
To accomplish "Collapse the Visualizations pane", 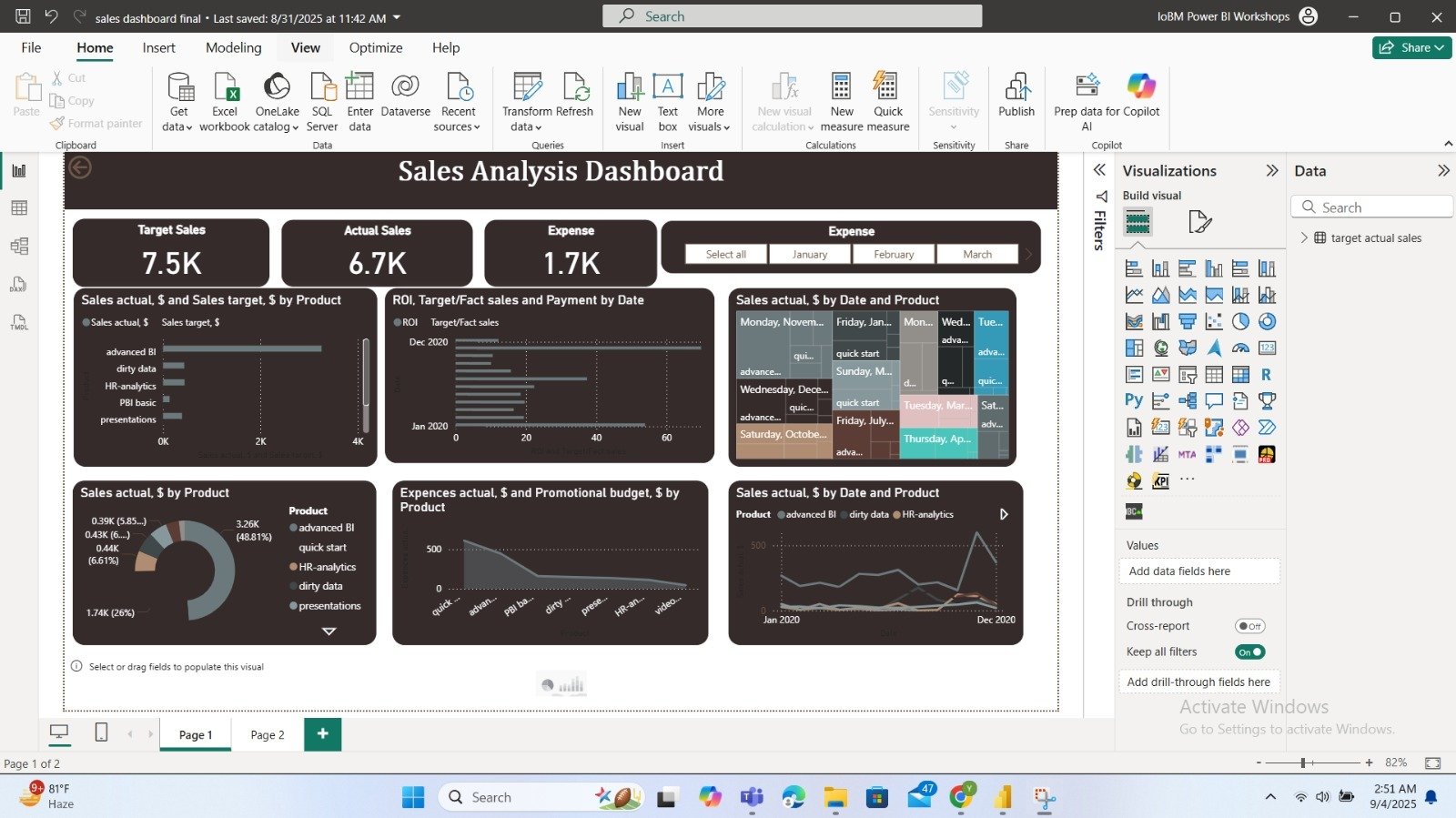I will click(x=1271, y=171).
